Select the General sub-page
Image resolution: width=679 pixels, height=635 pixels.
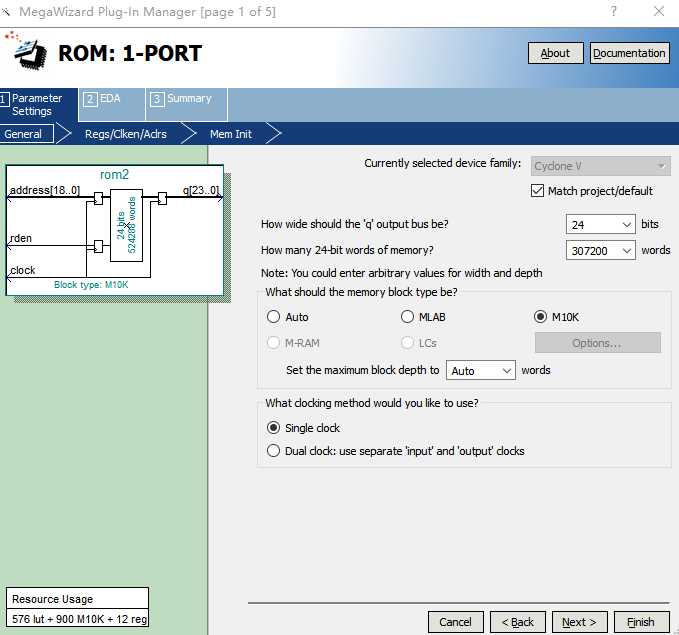coord(26,134)
